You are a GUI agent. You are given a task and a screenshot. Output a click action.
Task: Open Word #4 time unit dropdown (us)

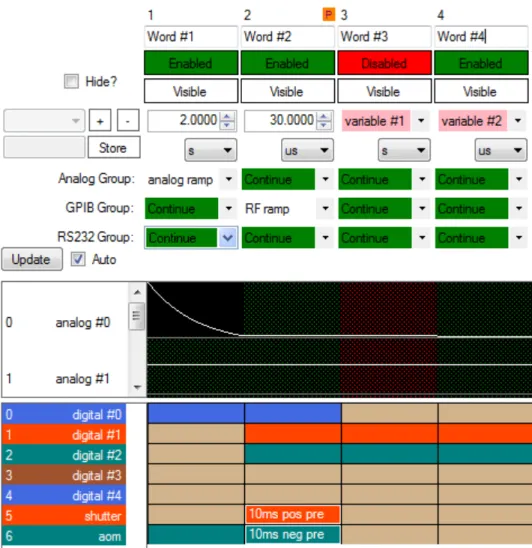pyautogui.click(x=501, y=150)
